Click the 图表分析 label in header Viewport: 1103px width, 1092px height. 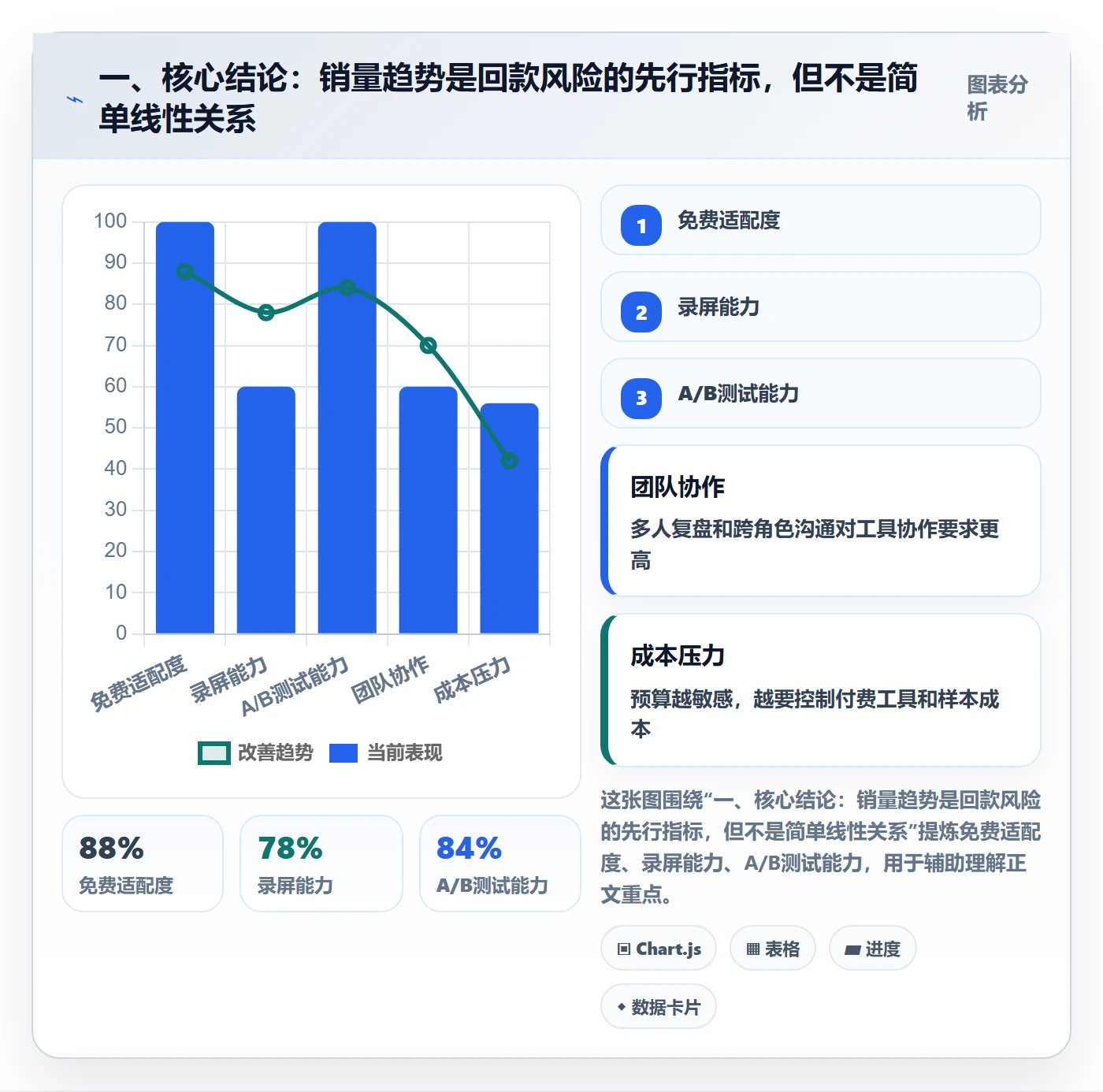pos(997,98)
